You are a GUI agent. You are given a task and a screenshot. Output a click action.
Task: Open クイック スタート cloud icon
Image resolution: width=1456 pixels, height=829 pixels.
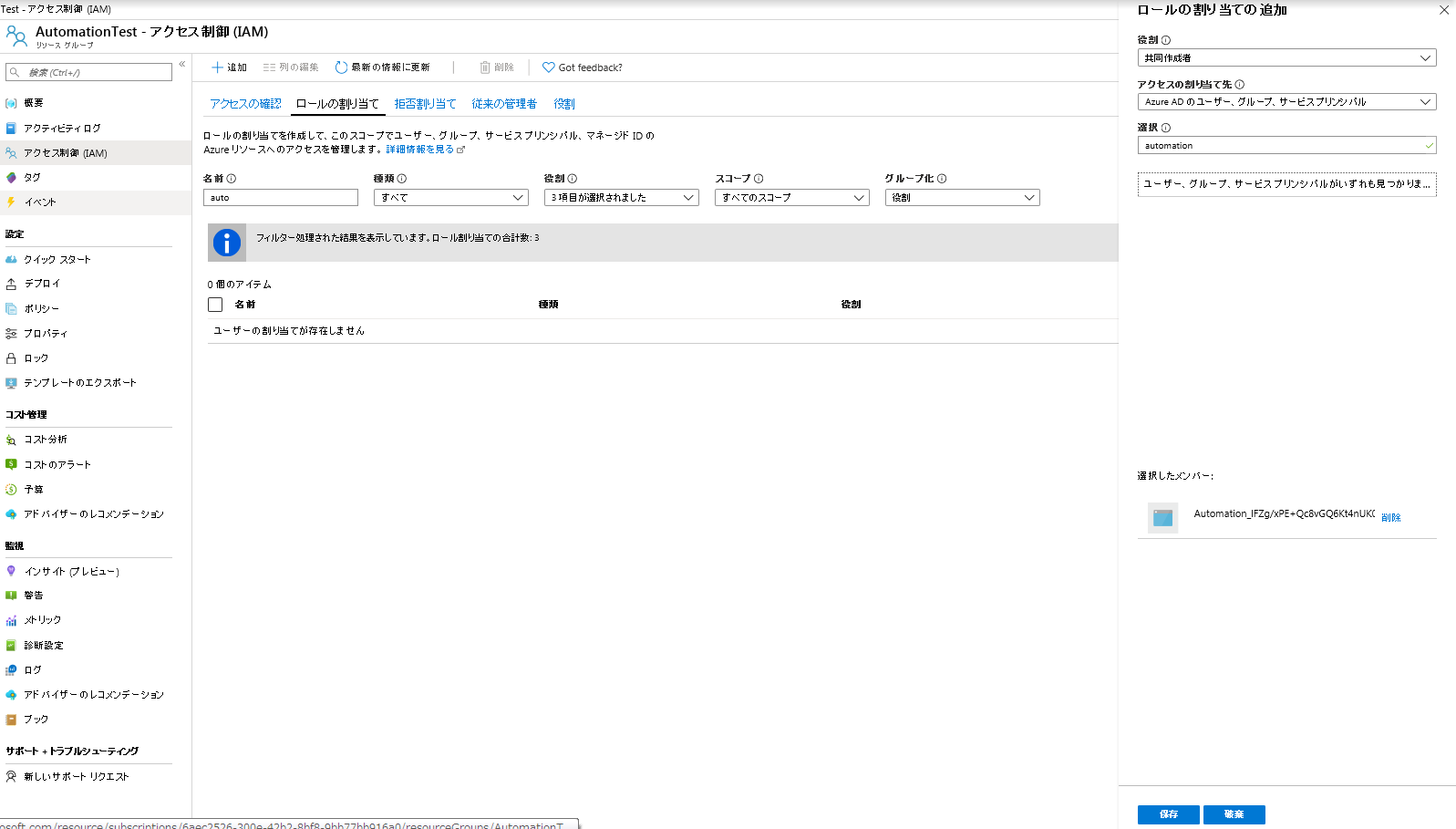pyautogui.click(x=11, y=260)
